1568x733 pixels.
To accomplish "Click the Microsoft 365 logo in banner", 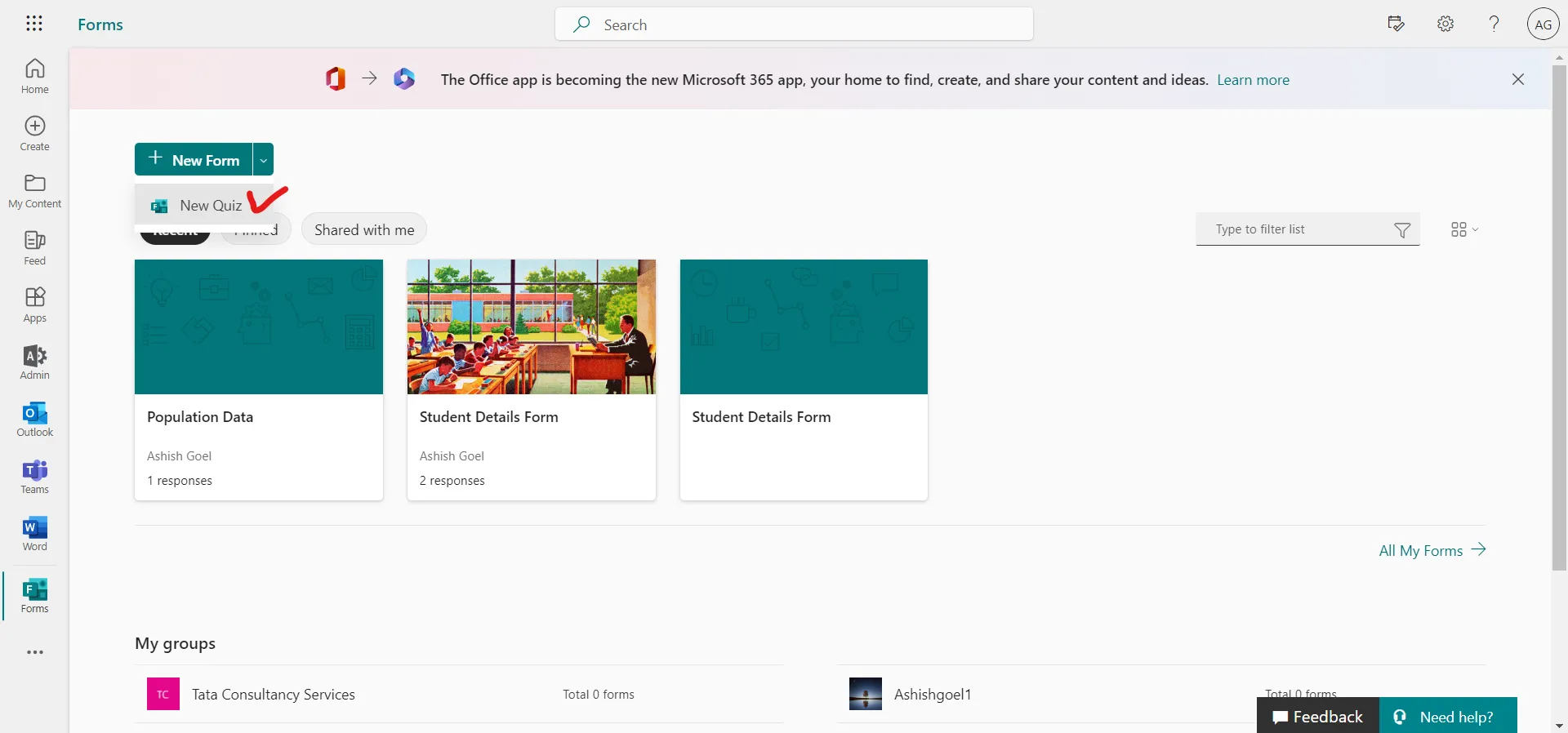I will click(x=404, y=79).
